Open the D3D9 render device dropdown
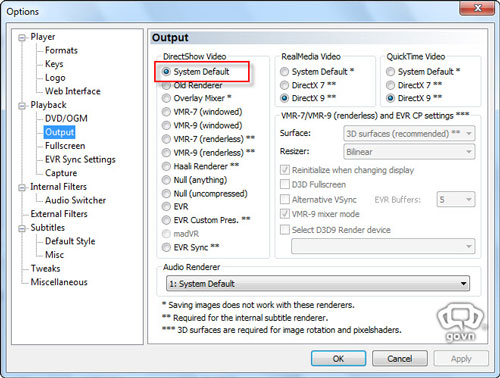Screen dimensions: 500x378 (x=383, y=246)
